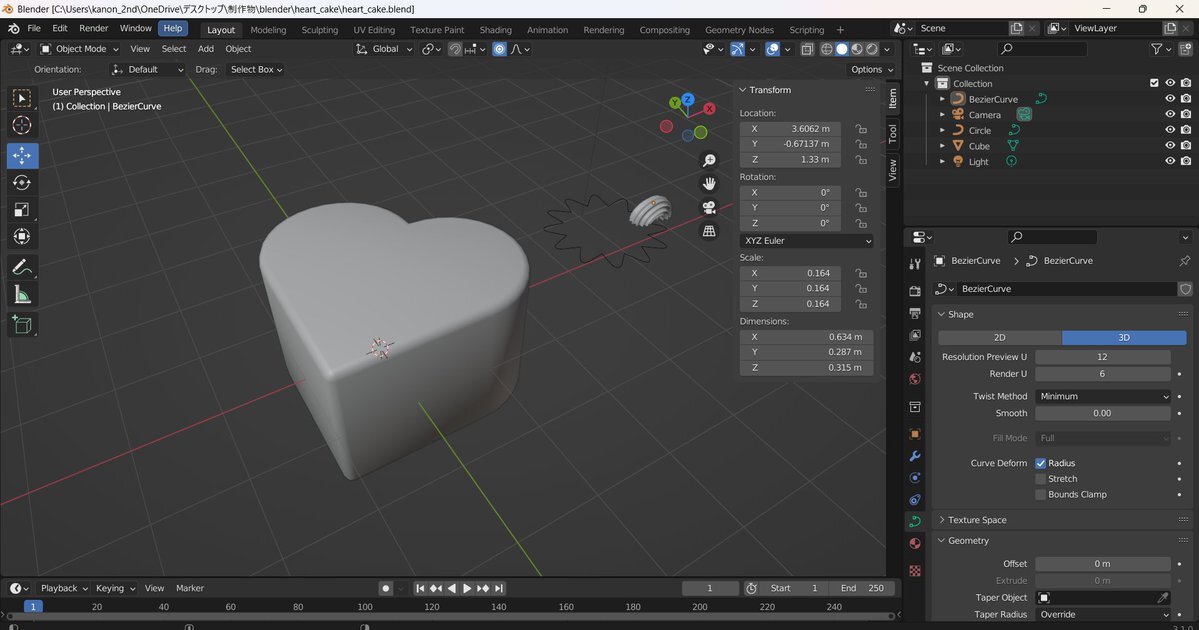This screenshot has width=1199, height=630.
Task: Enable the Bounds Clamp checkbox
Action: tap(1041, 494)
